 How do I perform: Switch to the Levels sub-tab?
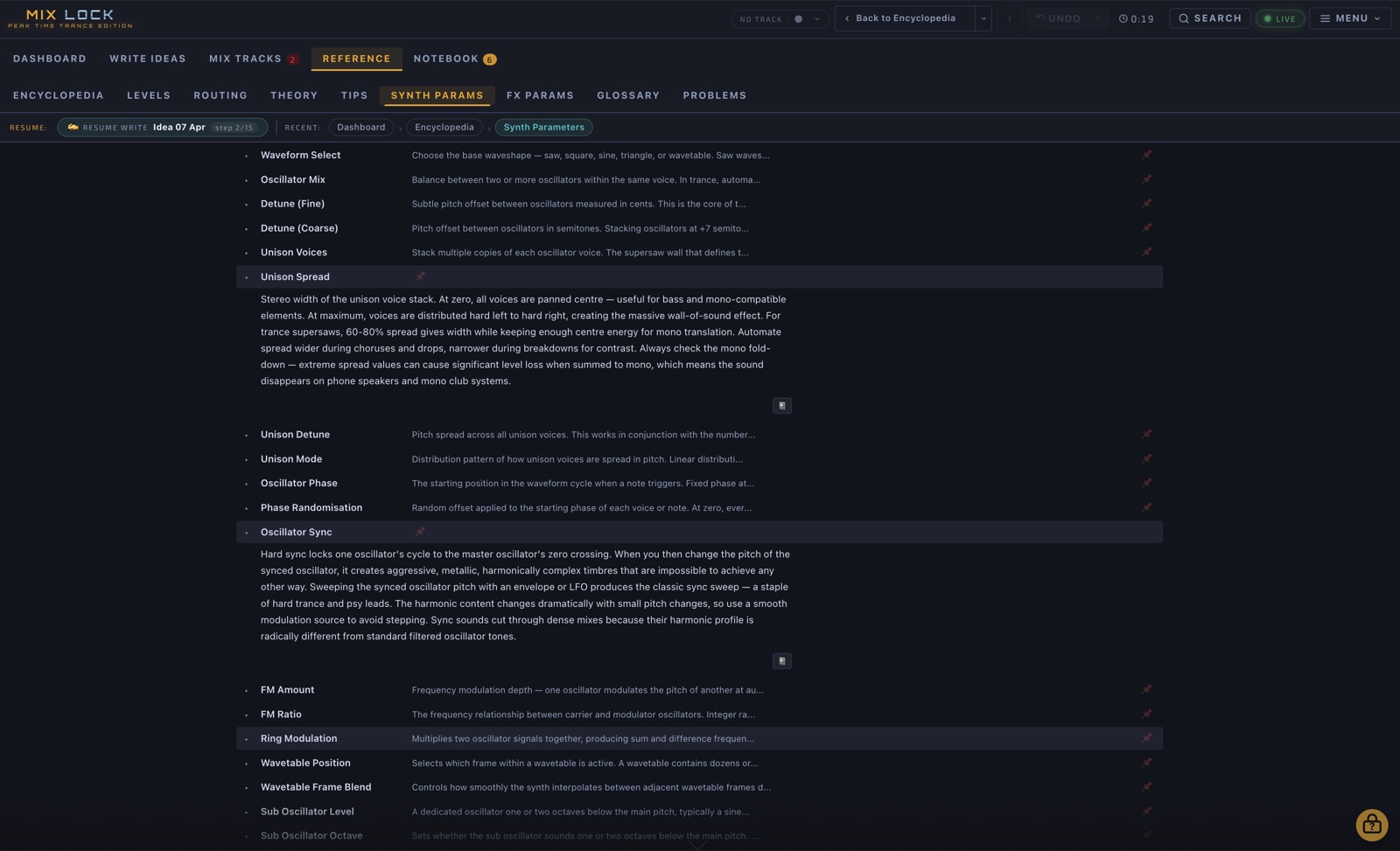tap(149, 95)
